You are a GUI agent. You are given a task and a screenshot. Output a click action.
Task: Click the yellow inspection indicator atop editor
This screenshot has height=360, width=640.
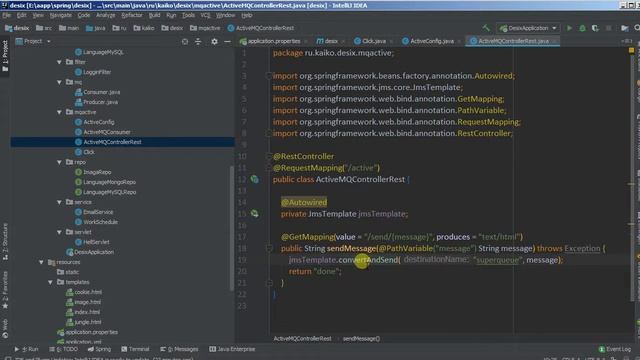[x=631, y=51]
